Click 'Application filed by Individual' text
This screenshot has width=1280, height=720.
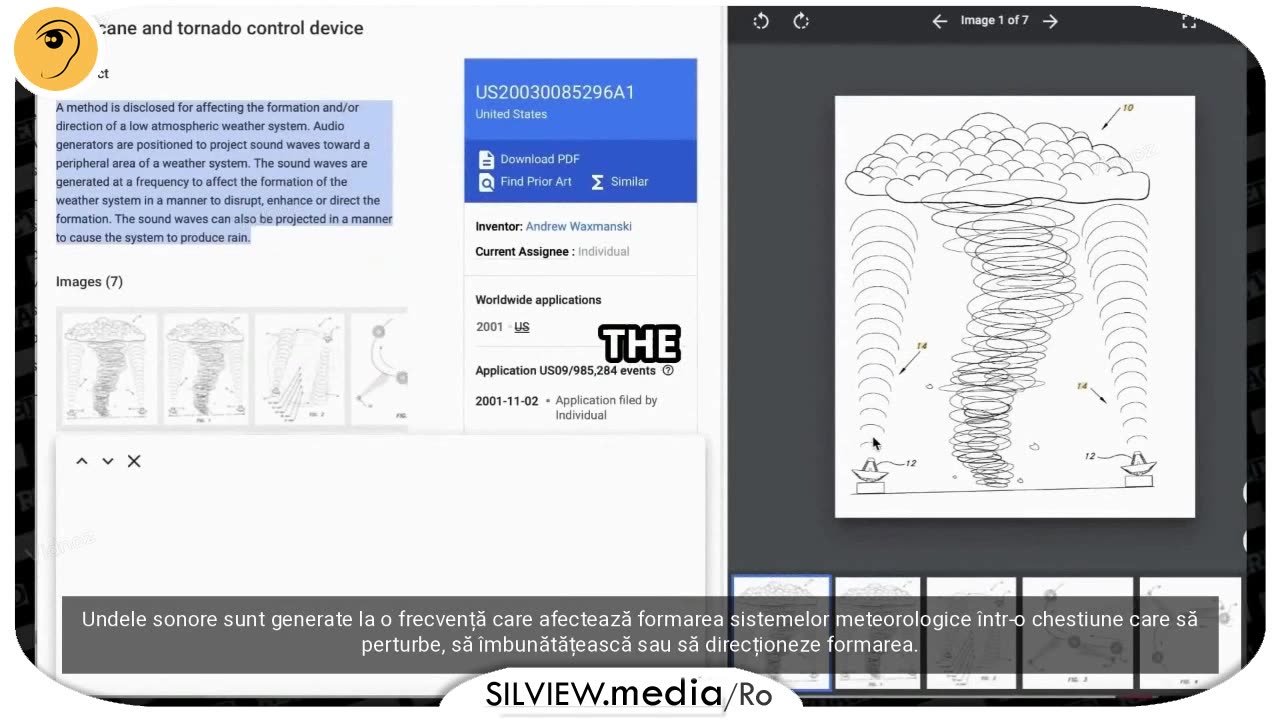pyautogui.click(x=606, y=408)
